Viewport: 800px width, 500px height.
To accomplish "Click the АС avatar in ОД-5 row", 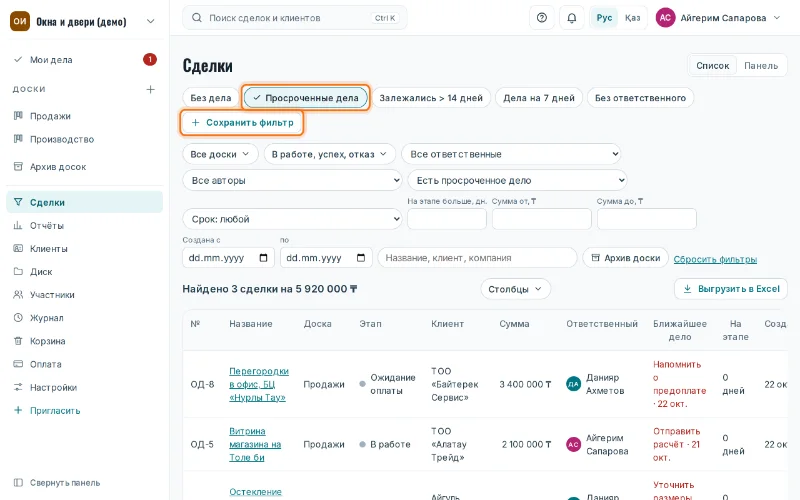I will coord(573,444).
